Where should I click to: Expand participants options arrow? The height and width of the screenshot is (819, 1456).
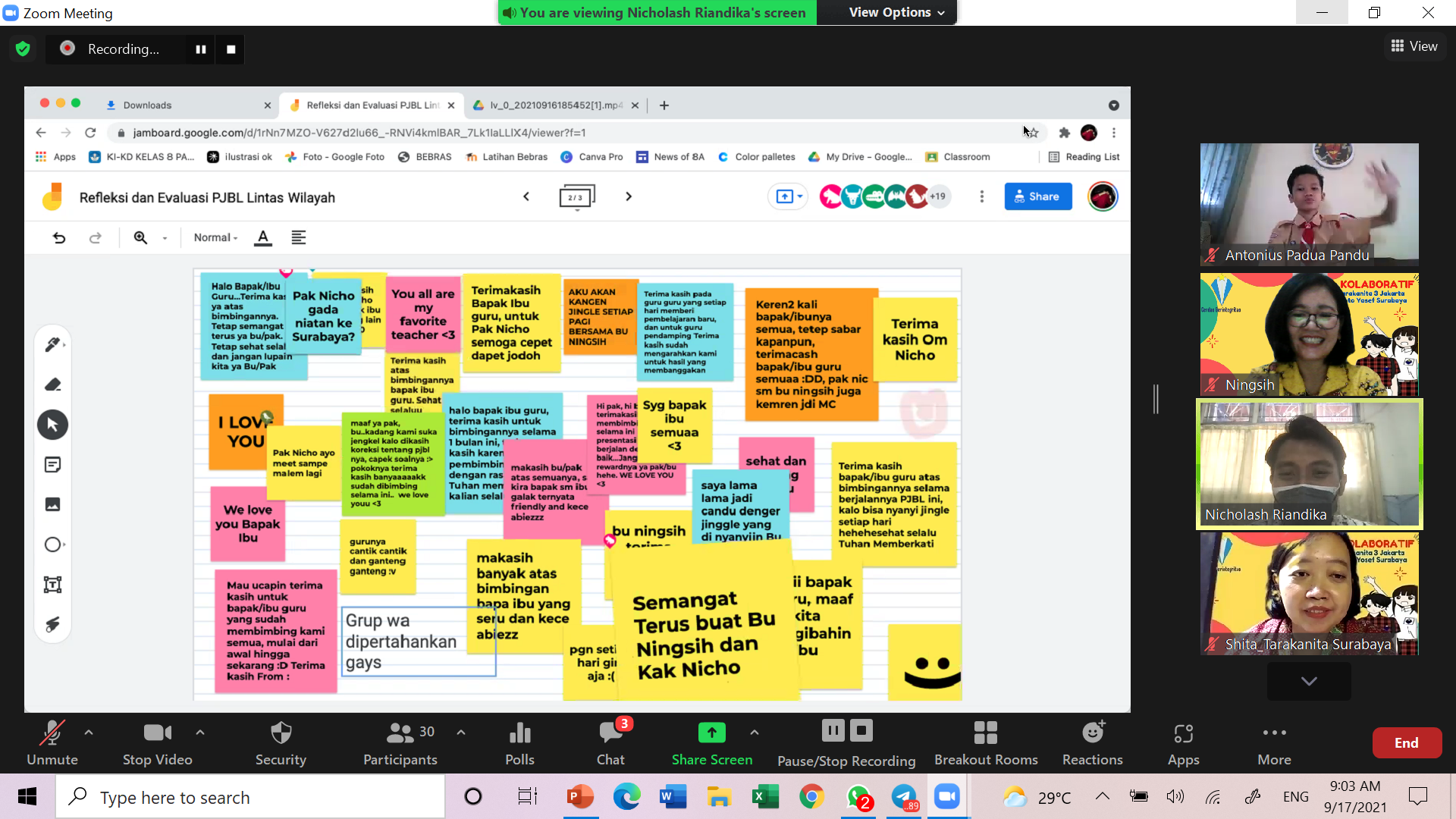tap(461, 733)
